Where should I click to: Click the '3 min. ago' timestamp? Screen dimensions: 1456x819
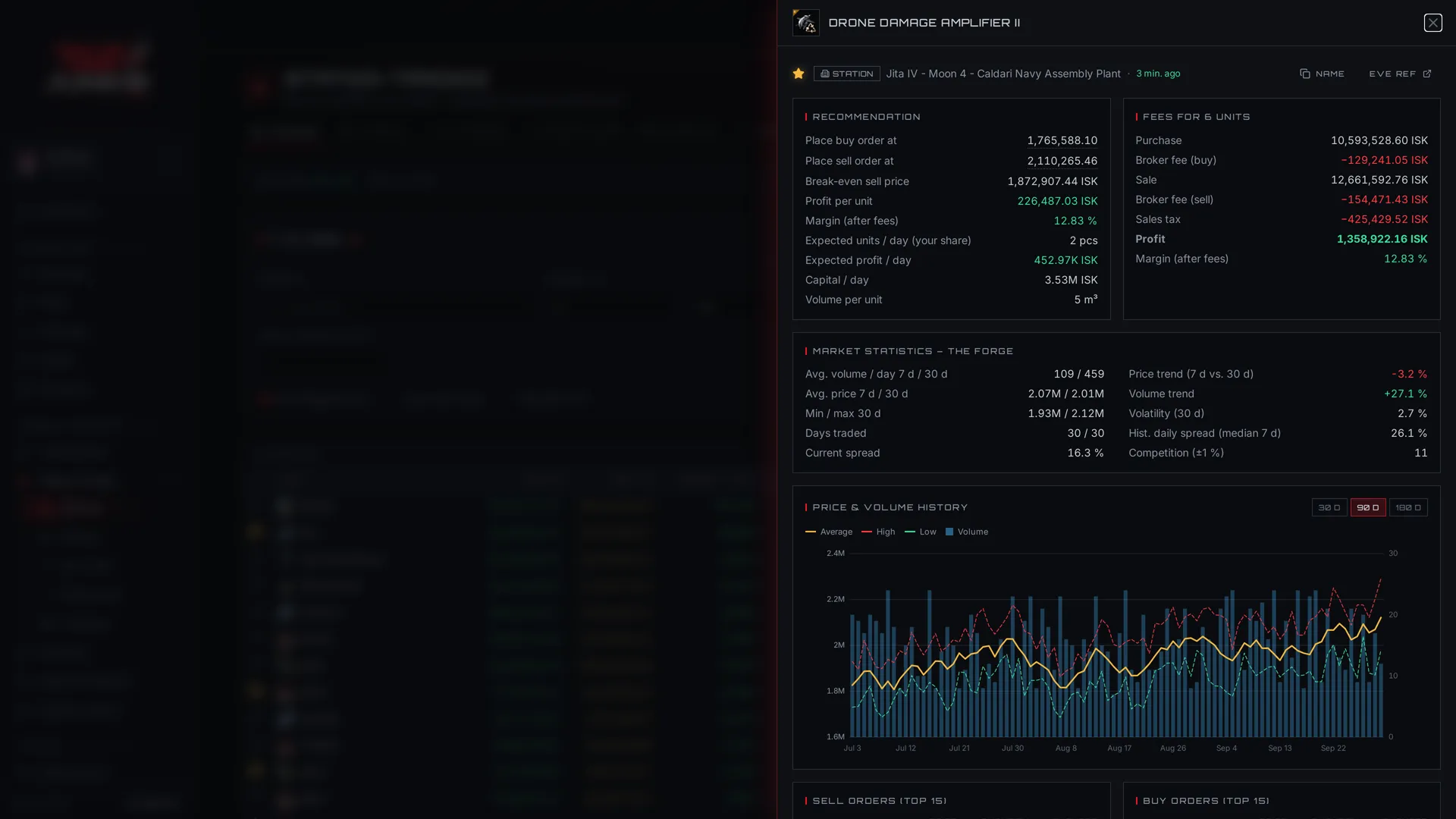tap(1158, 74)
